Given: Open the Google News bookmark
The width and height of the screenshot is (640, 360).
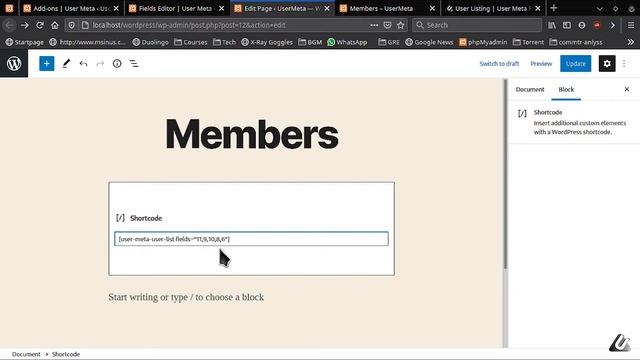Looking at the screenshot, I should click(429, 42).
